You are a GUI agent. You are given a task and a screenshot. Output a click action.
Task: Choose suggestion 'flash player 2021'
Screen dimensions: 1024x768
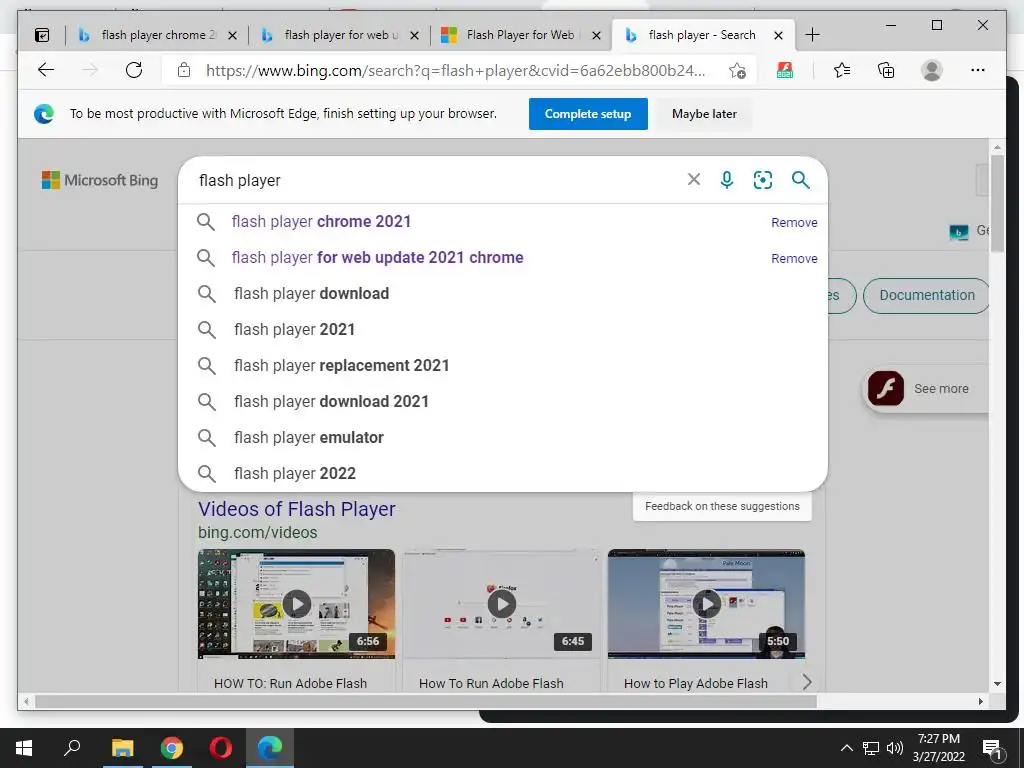tap(503, 329)
